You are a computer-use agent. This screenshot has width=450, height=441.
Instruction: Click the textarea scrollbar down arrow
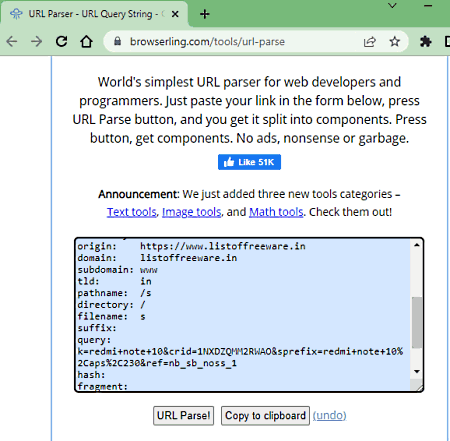click(417, 371)
